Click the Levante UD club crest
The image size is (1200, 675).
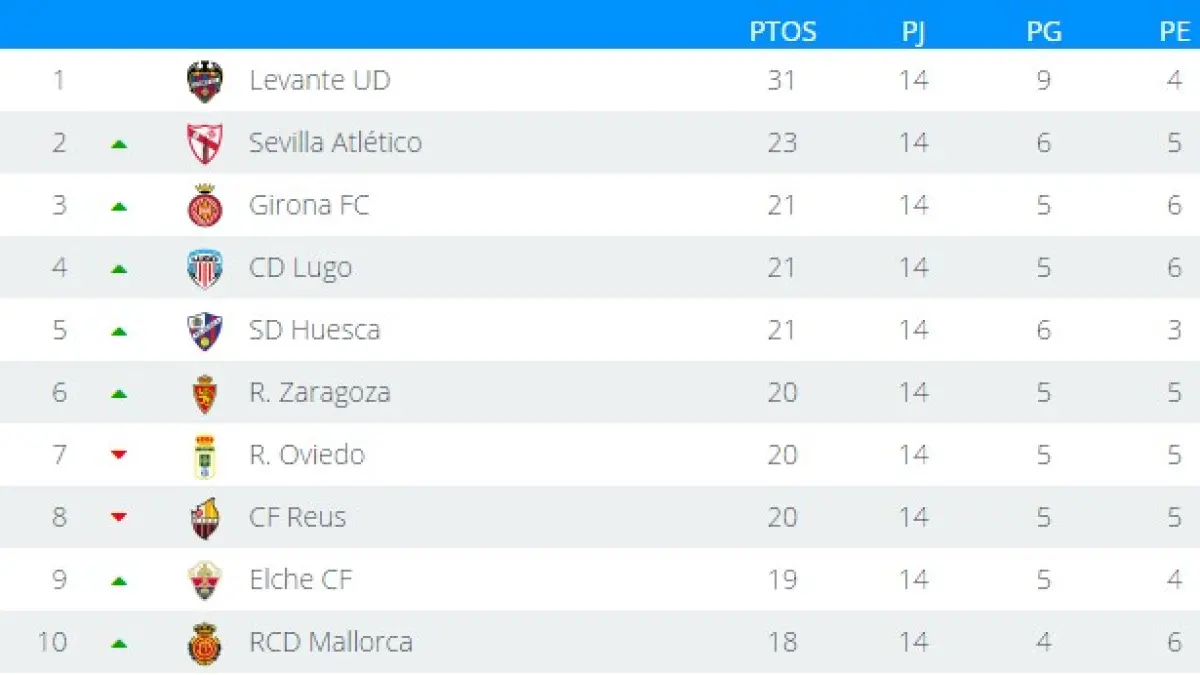[x=205, y=81]
